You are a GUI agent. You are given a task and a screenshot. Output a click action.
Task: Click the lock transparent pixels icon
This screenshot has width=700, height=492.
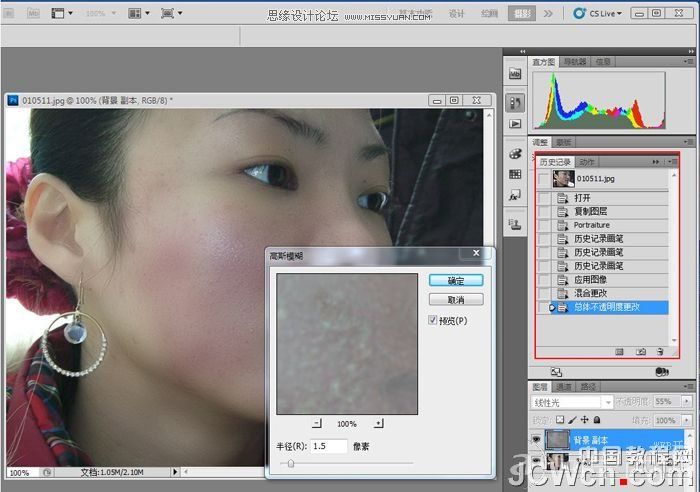pyautogui.click(x=560, y=420)
